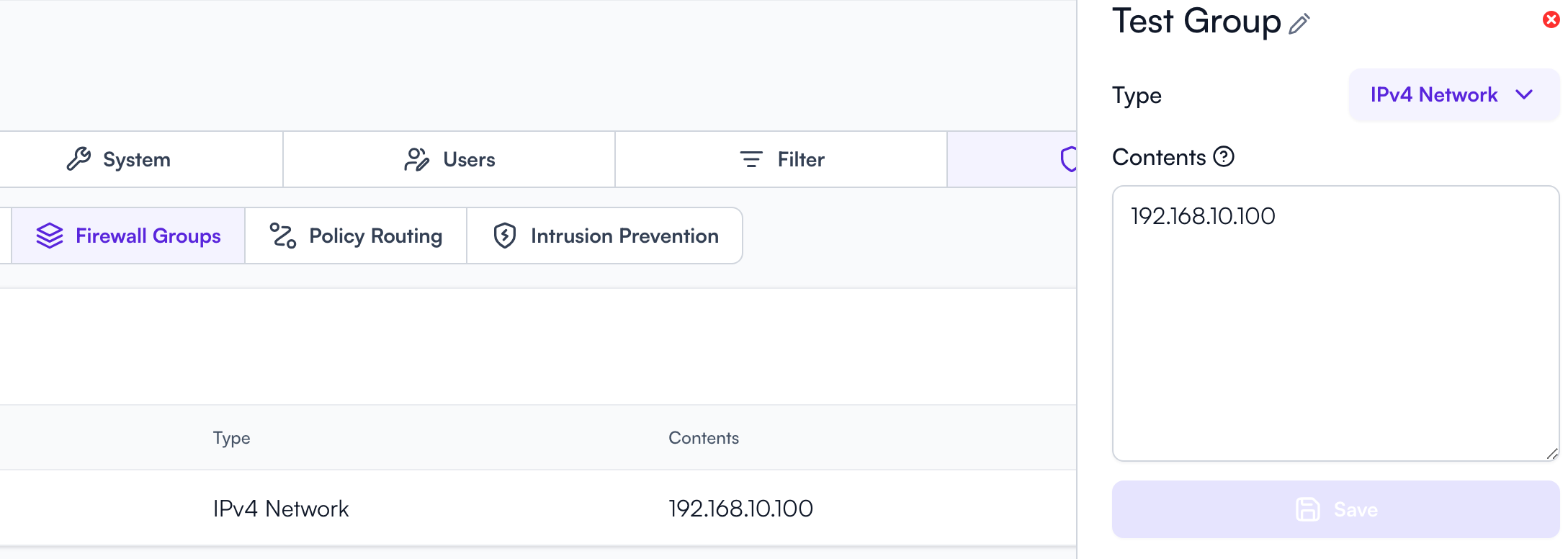Click the pencil icon beside Test Group
1568x559 pixels.
coord(1299,24)
